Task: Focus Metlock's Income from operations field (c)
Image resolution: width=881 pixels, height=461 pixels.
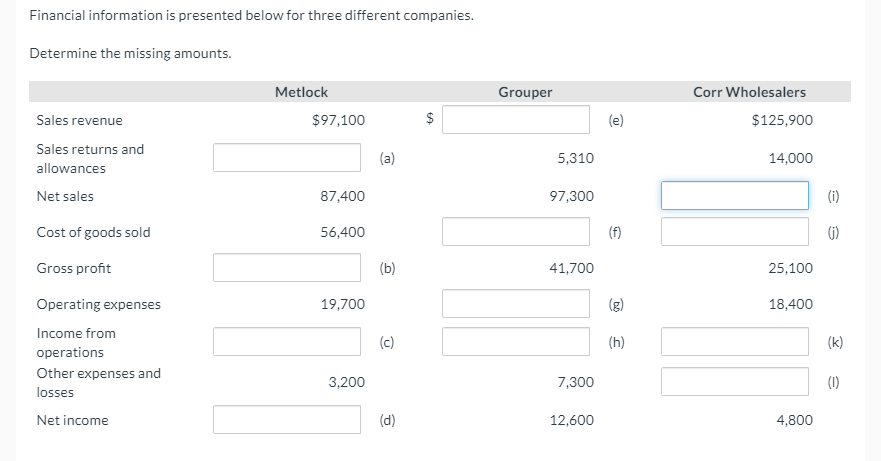Action: [287, 341]
